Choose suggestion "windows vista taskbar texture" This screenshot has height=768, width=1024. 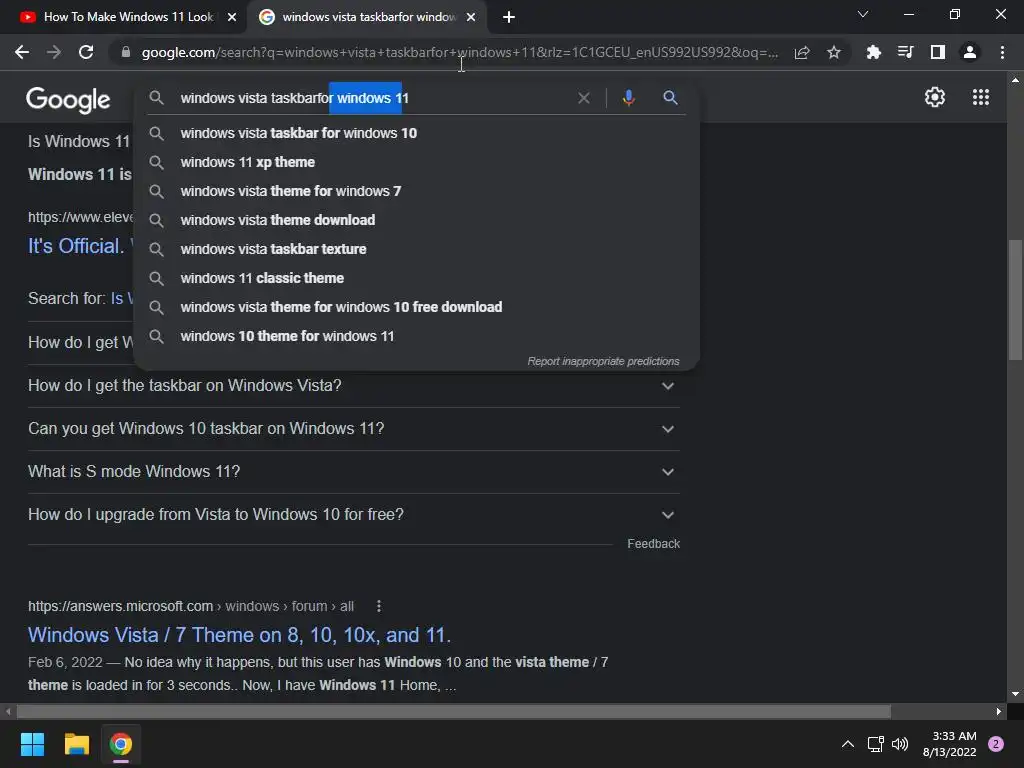tap(416, 249)
